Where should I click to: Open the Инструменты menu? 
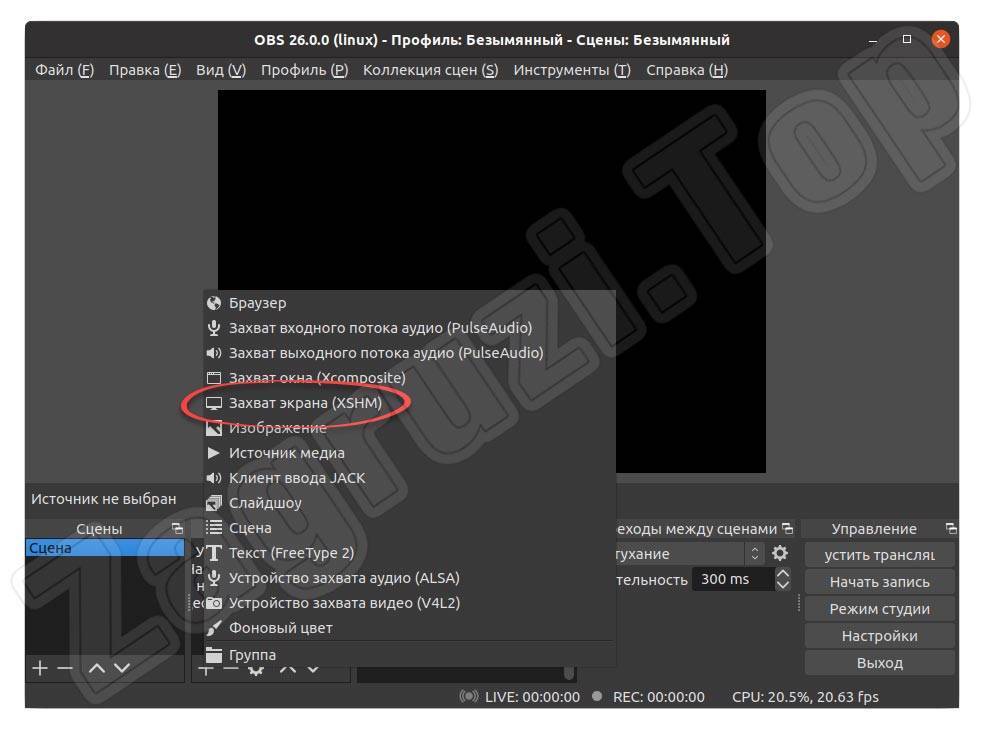(572, 70)
